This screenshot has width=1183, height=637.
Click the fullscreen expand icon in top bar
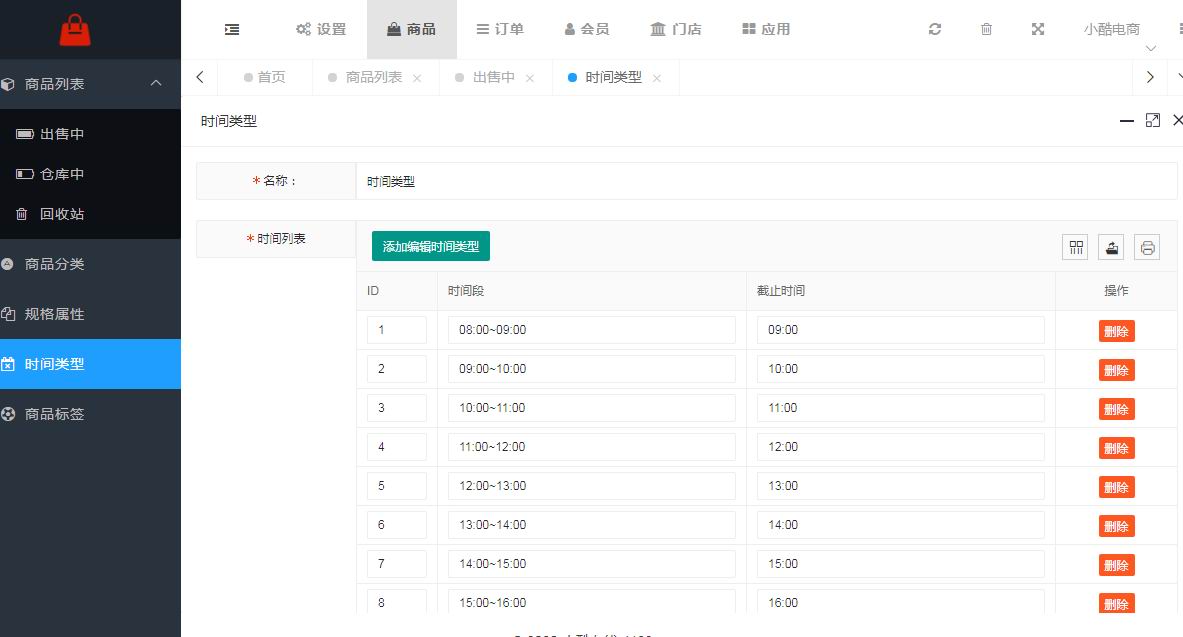click(x=1038, y=29)
